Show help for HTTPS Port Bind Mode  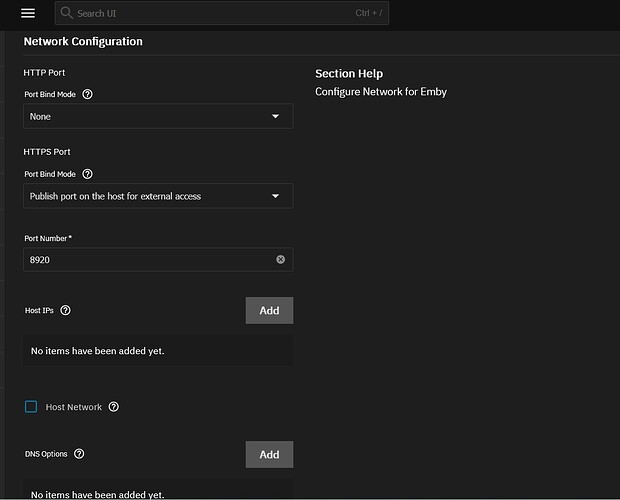(x=87, y=174)
